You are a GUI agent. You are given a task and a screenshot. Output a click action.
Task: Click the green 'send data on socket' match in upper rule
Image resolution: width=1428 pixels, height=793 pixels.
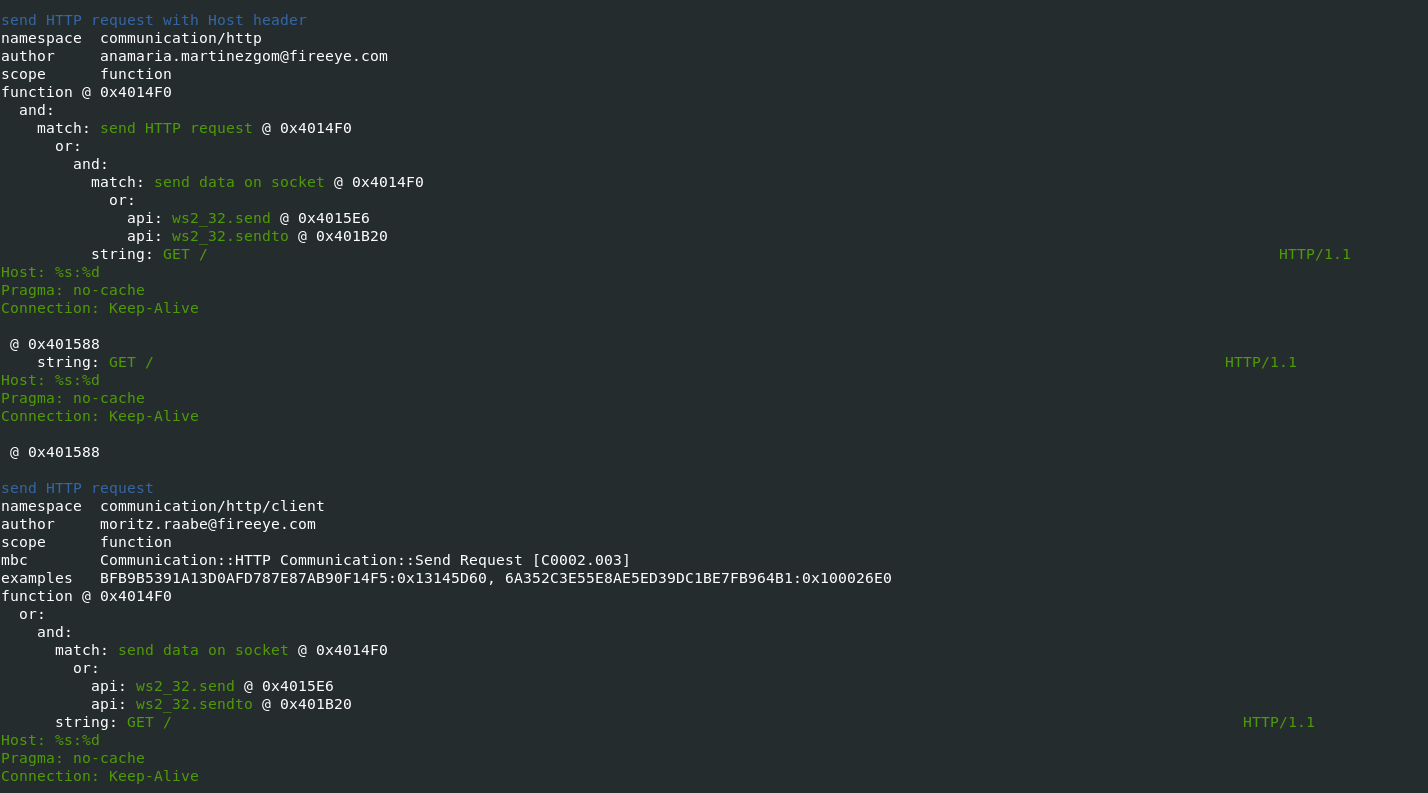(239, 182)
